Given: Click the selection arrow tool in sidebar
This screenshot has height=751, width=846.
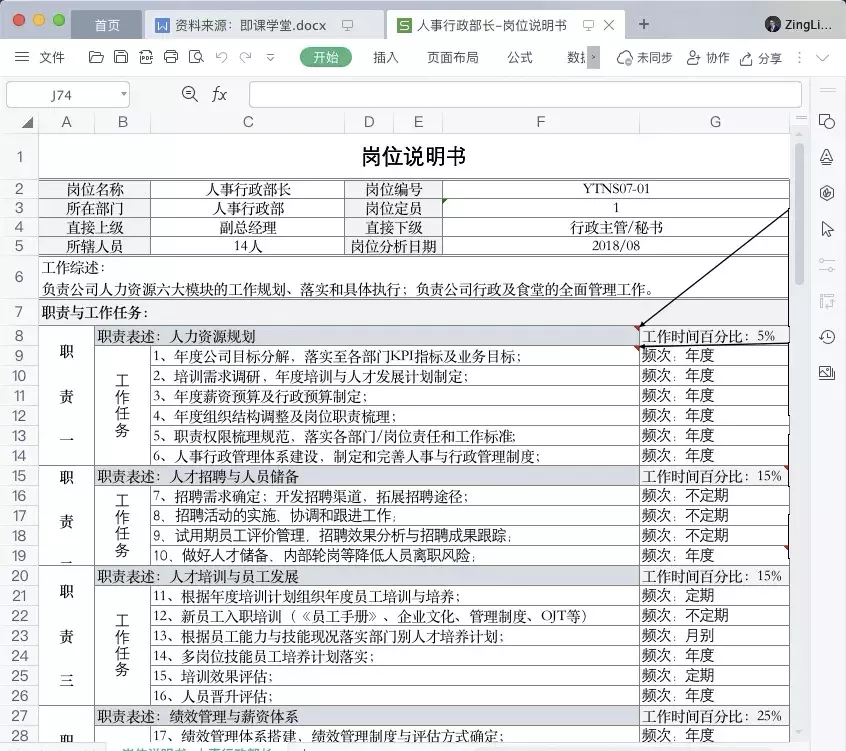Looking at the screenshot, I should (826, 229).
